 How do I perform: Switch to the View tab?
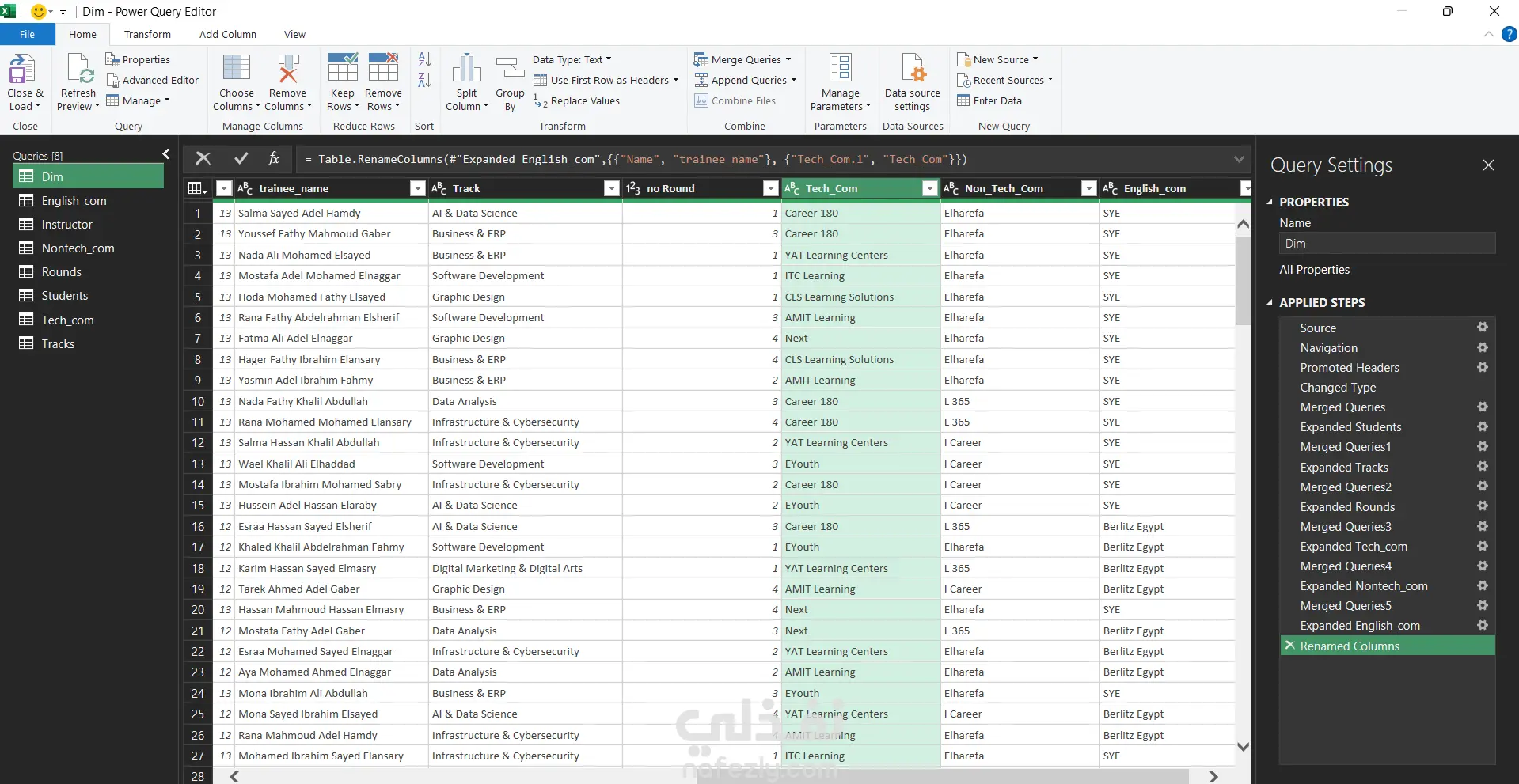tap(294, 34)
